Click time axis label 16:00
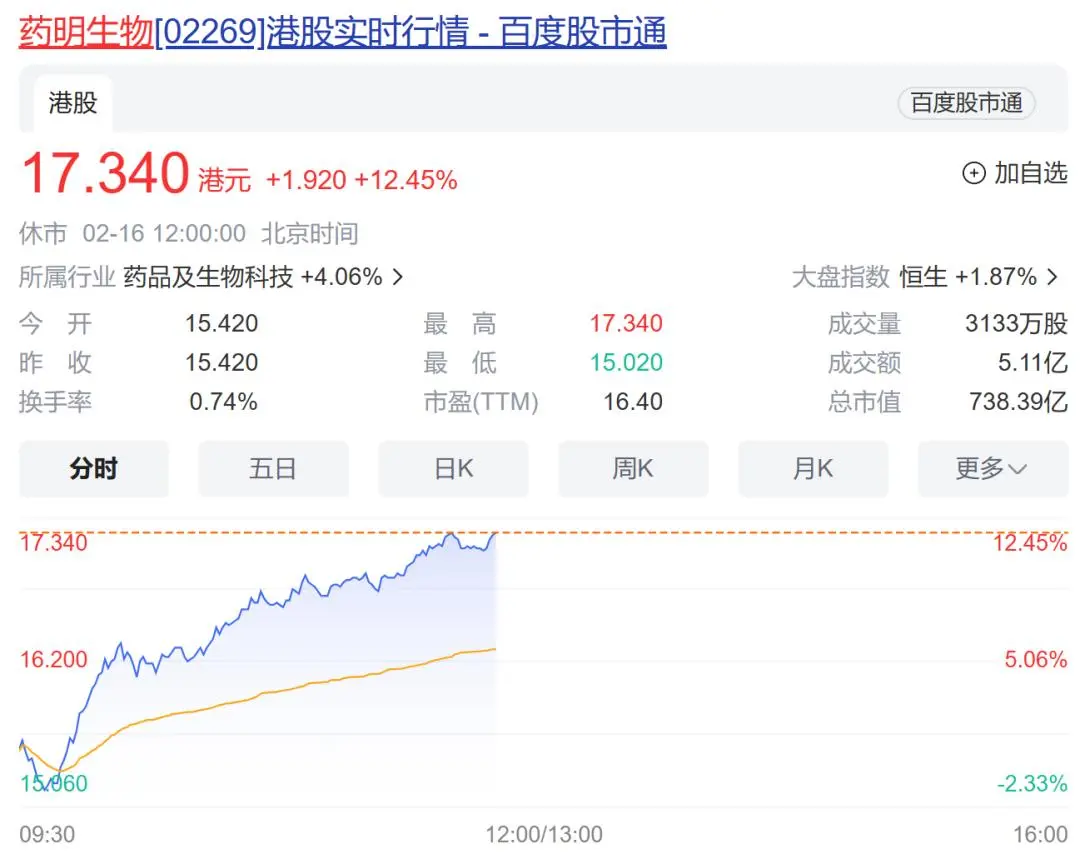 (x=1040, y=835)
